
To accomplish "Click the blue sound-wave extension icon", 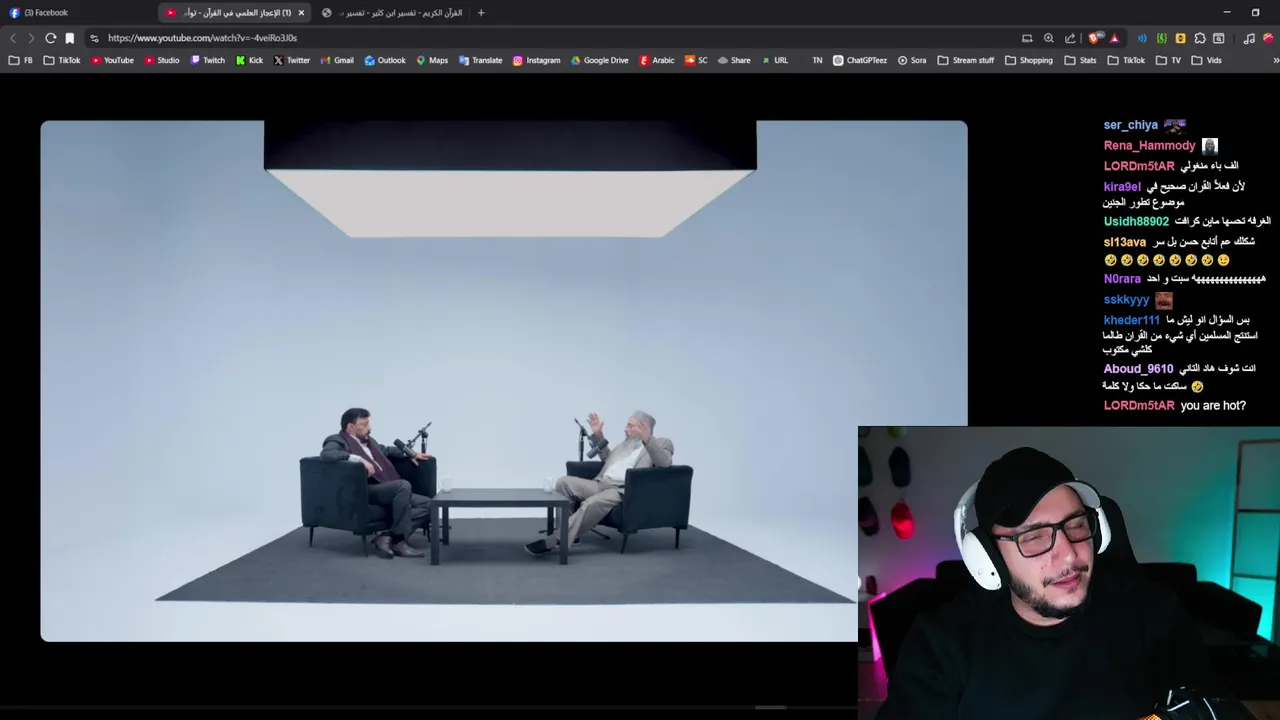I will [1143, 38].
